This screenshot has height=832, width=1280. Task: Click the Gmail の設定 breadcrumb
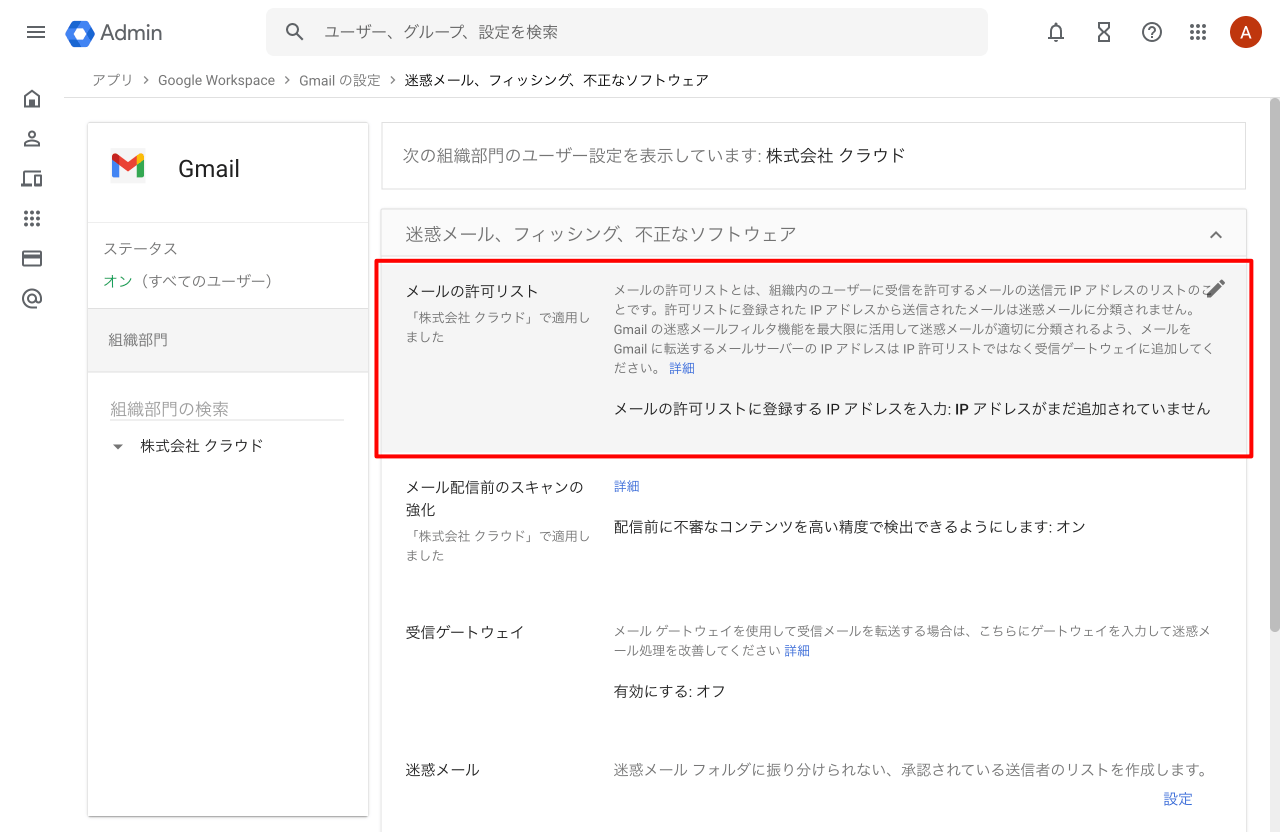click(x=340, y=80)
